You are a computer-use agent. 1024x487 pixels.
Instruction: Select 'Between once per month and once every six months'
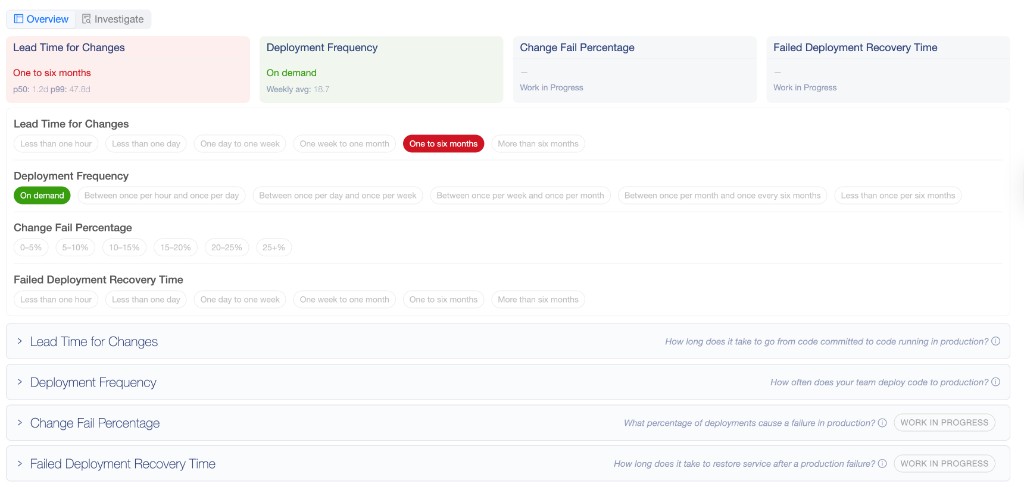tap(722, 195)
